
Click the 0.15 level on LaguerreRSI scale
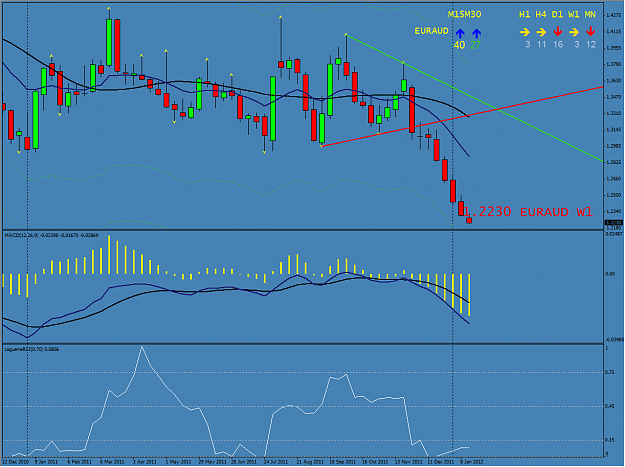[x=609, y=440]
